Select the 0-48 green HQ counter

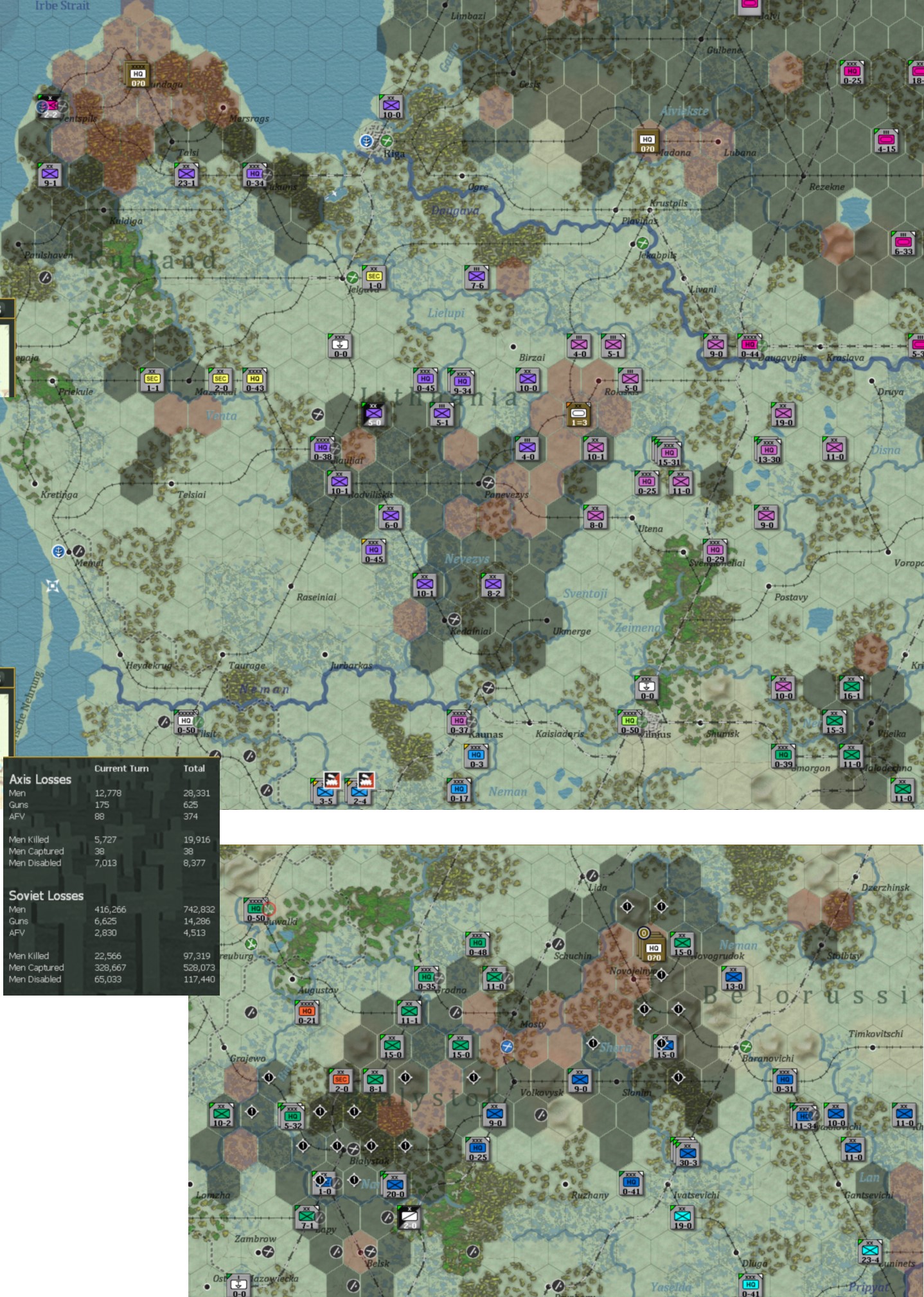coord(477,944)
